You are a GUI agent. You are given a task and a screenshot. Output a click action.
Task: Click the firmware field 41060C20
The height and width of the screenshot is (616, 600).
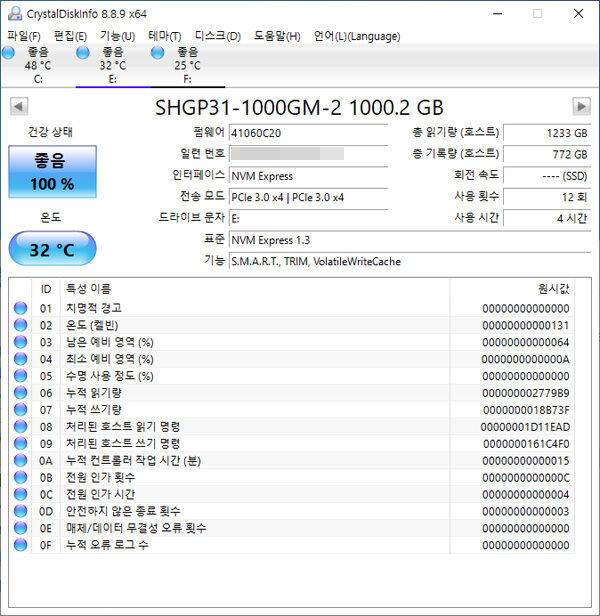(308, 133)
